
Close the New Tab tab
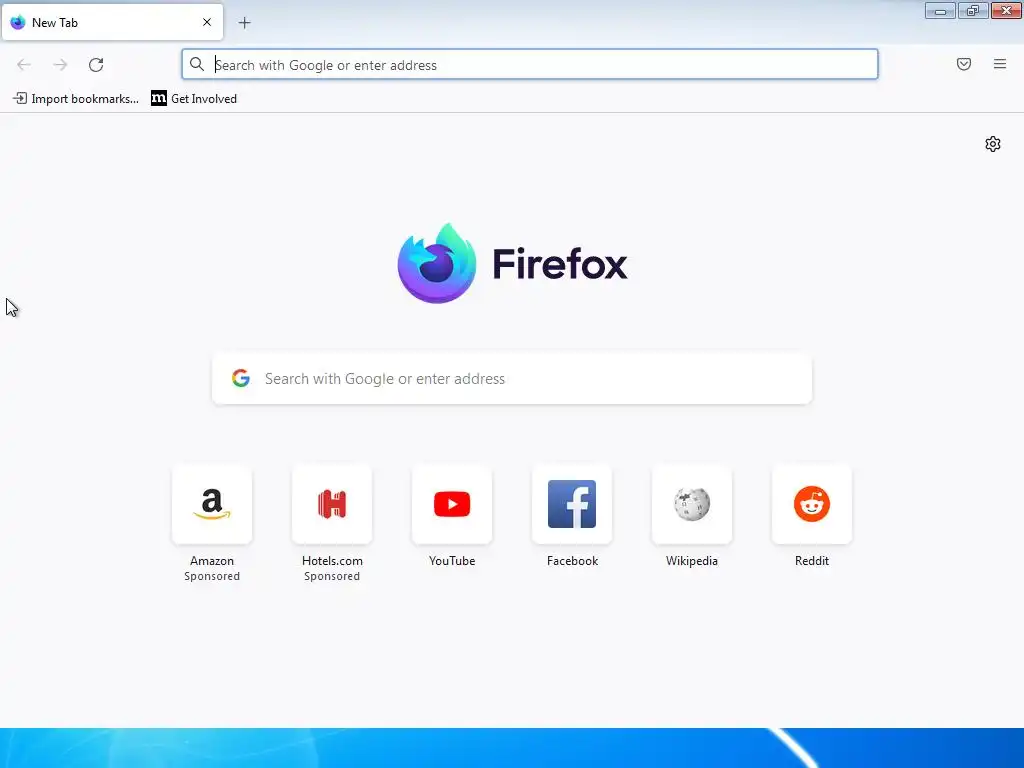(x=207, y=22)
